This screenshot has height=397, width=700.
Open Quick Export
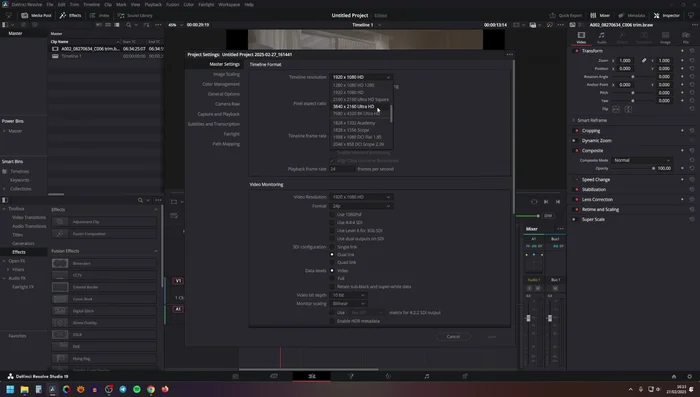tap(566, 15)
